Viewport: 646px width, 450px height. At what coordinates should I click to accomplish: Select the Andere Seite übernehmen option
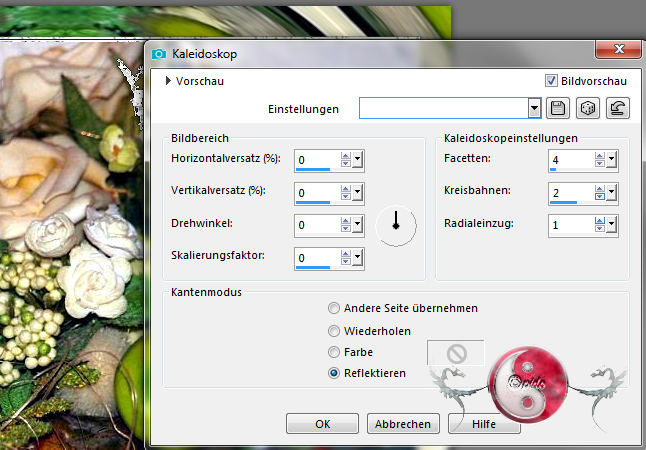point(334,308)
